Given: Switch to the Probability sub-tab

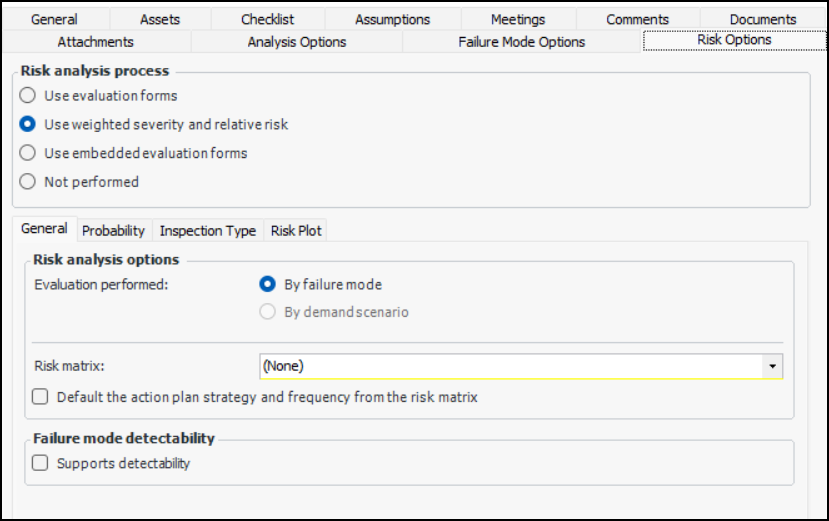Looking at the screenshot, I should (113, 231).
